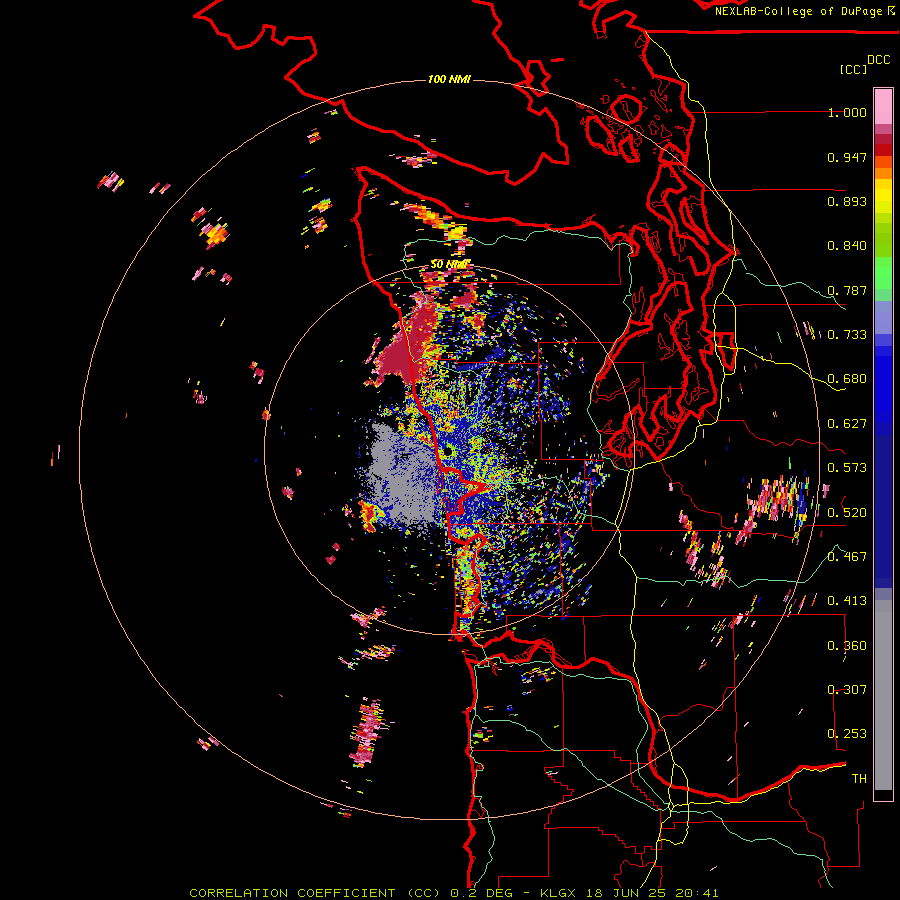
Task: Click the 0.573 colorbar value
Action: (x=847, y=468)
